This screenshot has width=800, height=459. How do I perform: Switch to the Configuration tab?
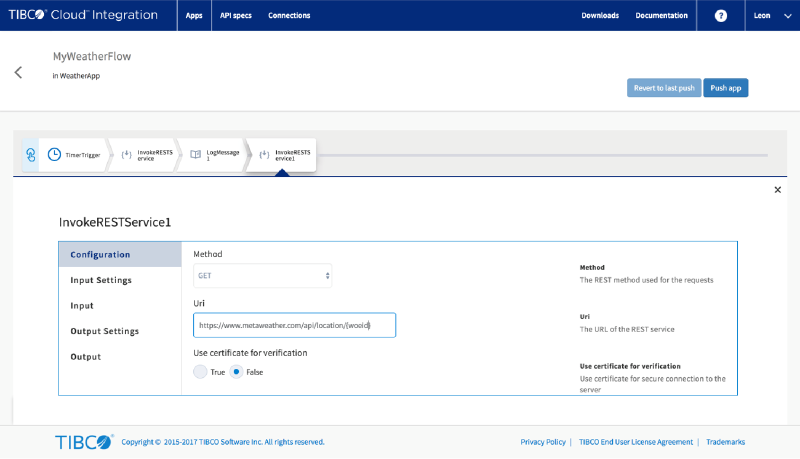click(120, 254)
